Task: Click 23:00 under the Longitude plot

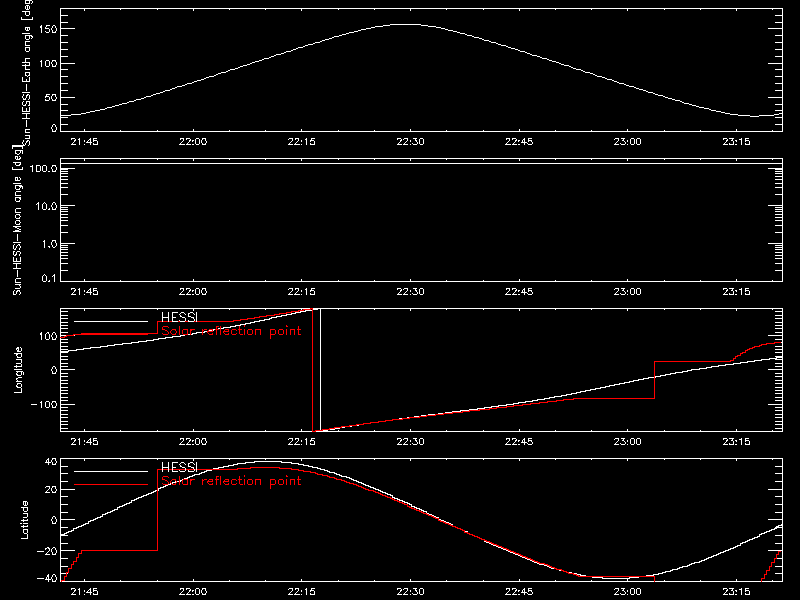Action: (x=628, y=441)
